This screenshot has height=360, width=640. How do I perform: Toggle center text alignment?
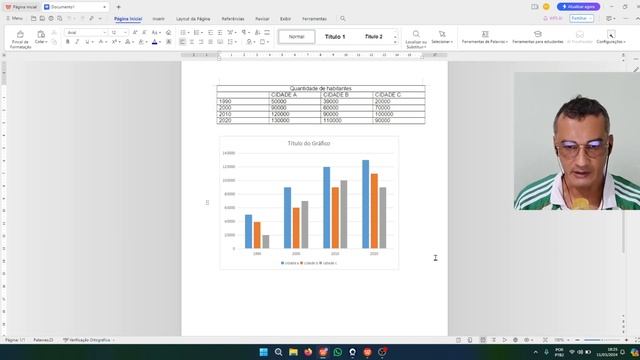[192, 42]
